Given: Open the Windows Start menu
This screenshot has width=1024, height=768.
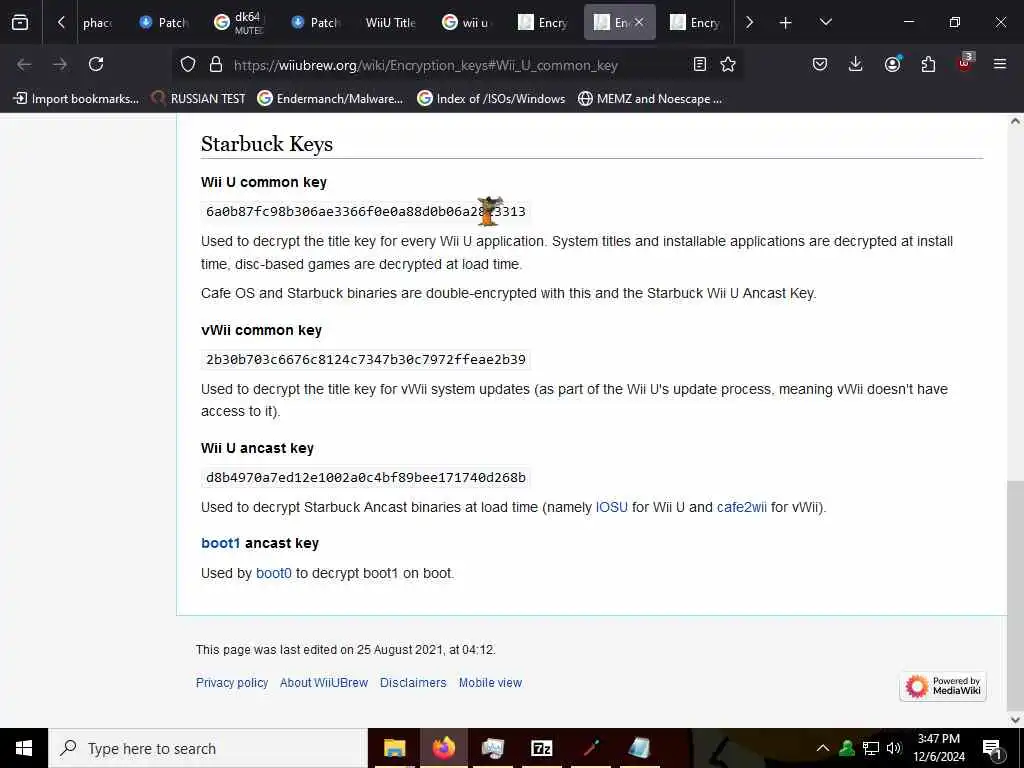Looking at the screenshot, I should point(24,748).
